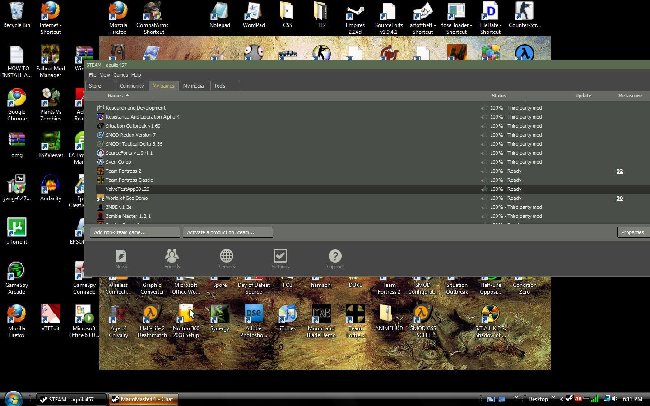Click the Support question mark icon
The width and height of the screenshot is (650, 406).
coord(335,258)
